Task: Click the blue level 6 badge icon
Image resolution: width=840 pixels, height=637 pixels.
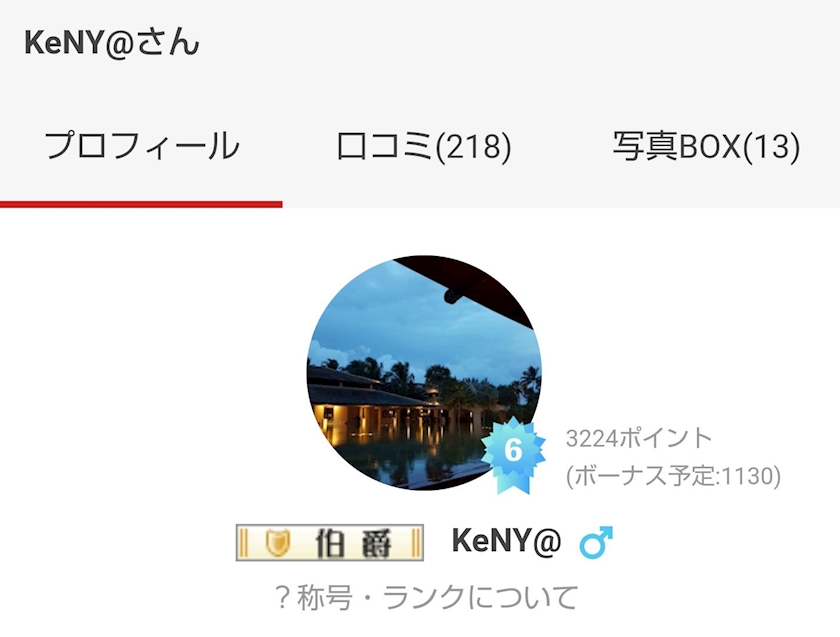Action: [x=513, y=455]
